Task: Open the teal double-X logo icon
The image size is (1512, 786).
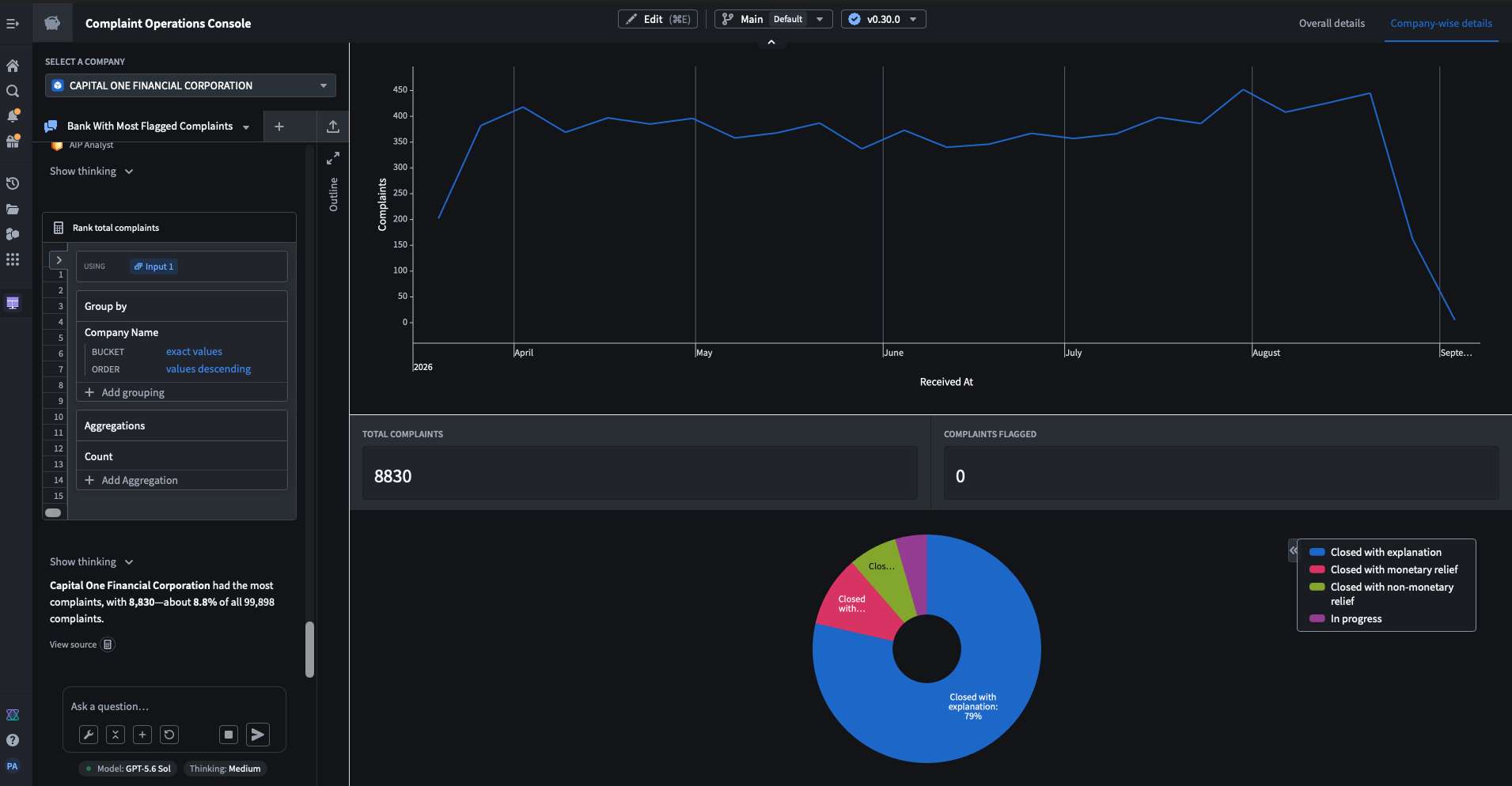Action: coord(13,715)
